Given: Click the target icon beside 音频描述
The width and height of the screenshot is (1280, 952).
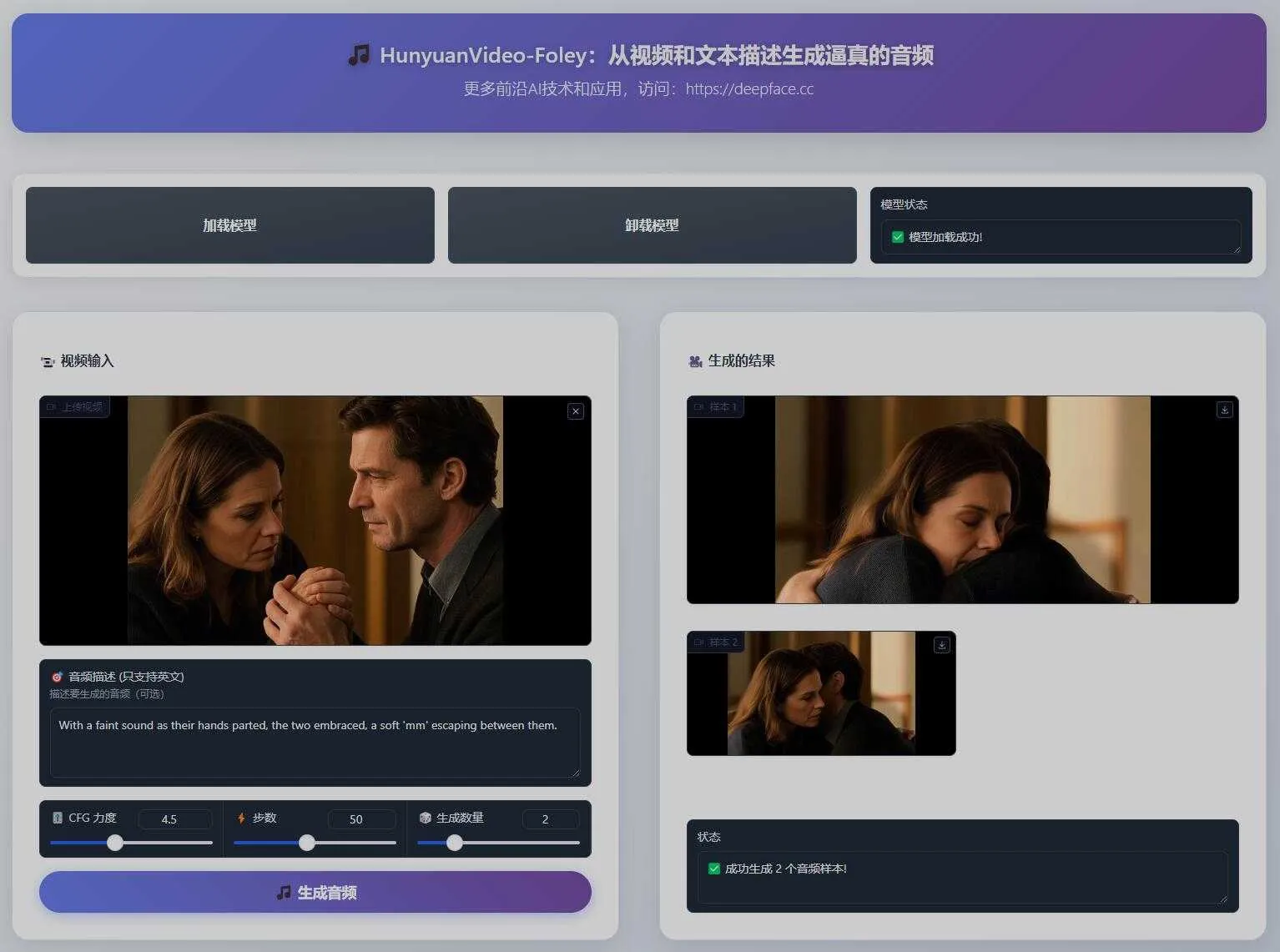Looking at the screenshot, I should [x=57, y=677].
